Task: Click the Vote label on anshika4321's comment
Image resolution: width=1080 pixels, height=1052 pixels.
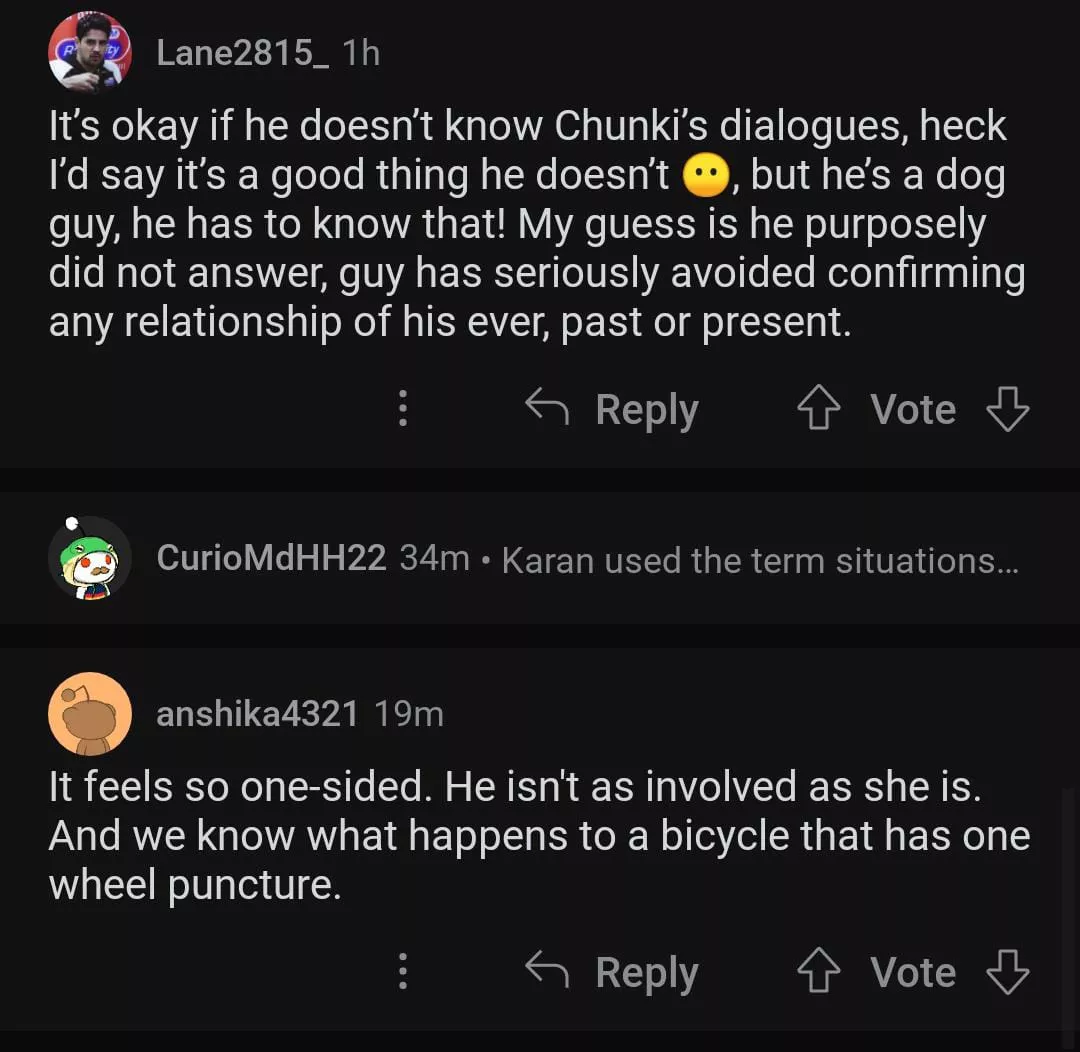Action: 912,973
